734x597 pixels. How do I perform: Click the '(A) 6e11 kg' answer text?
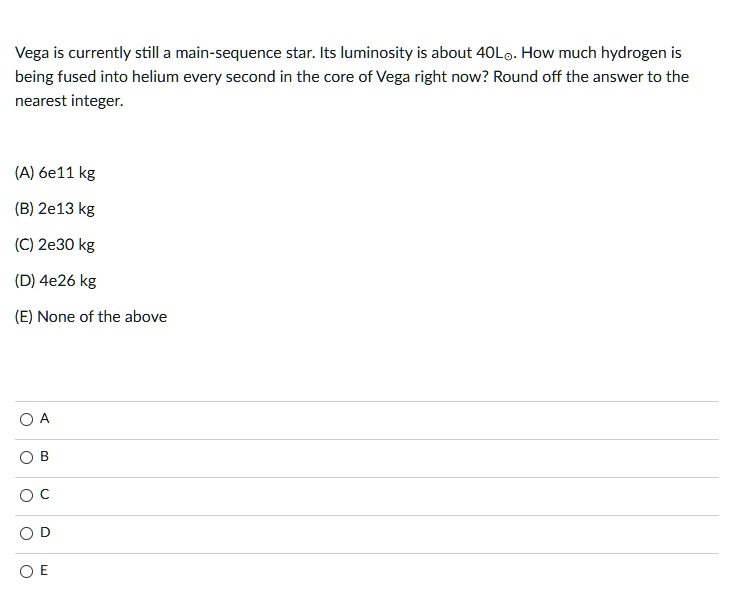pyautogui.click(x=55, y=173)
